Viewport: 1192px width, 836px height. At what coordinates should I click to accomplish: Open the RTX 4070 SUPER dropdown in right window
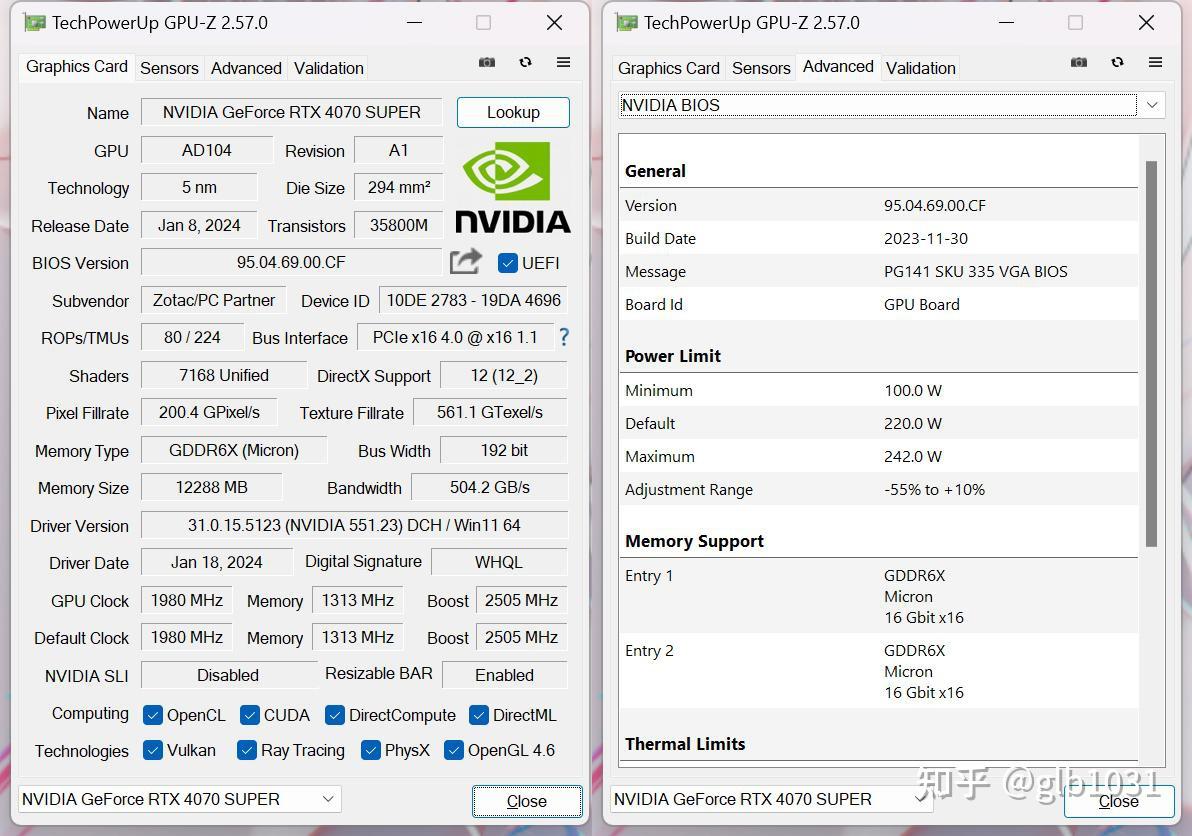[922, 799]
